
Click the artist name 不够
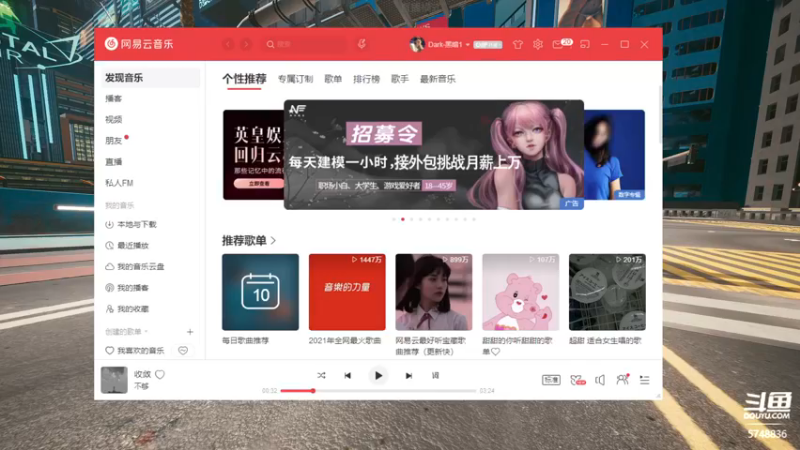click(141, 386)
